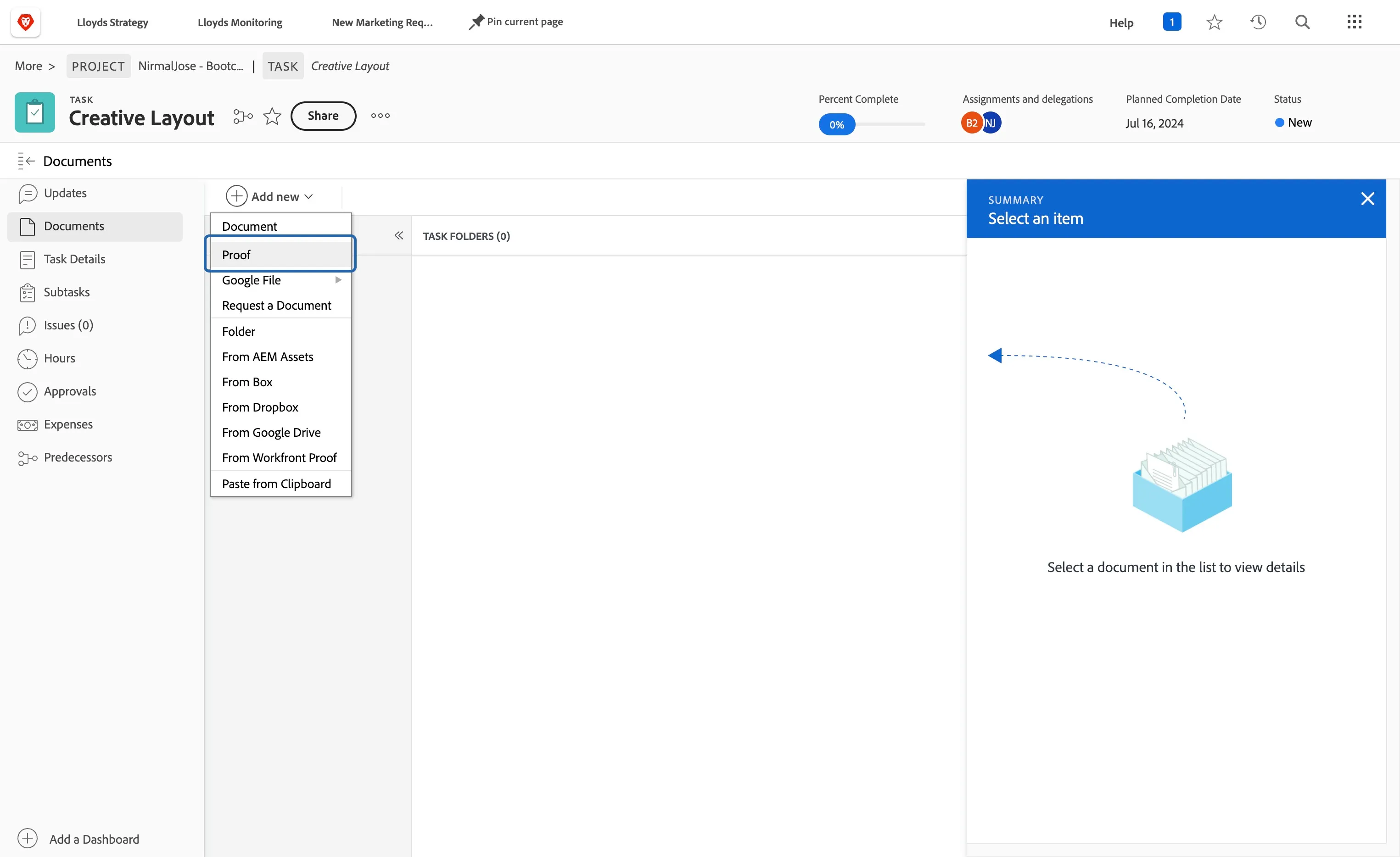Open Lloyds Strategy pinned page
This screenshot has height=857, width=1400.
coord(112,22)
